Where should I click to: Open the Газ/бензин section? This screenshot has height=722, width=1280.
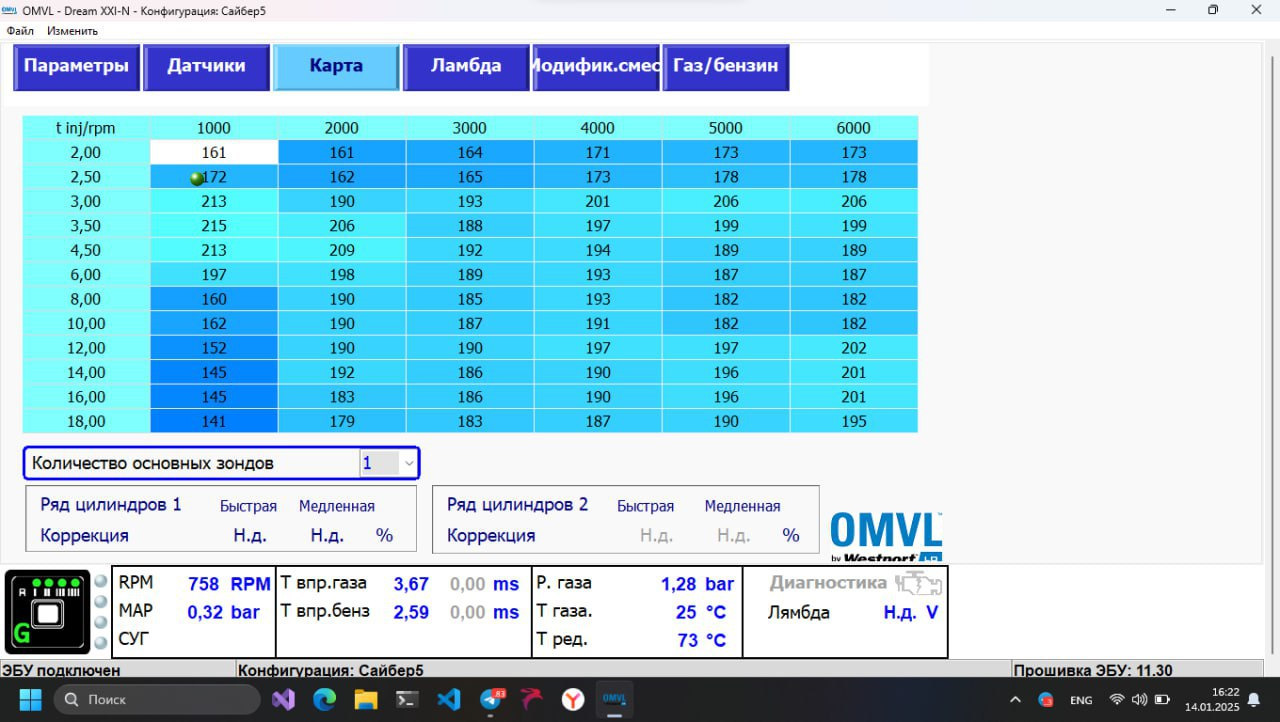tap(726, 67)
